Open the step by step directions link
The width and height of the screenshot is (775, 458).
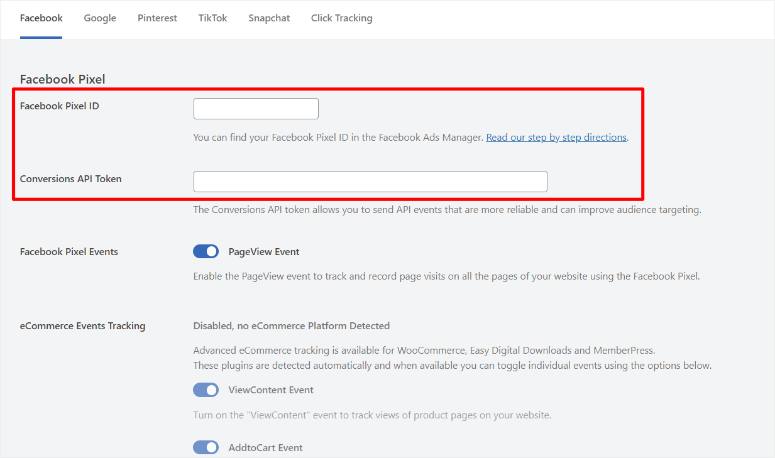coord(556,137)
